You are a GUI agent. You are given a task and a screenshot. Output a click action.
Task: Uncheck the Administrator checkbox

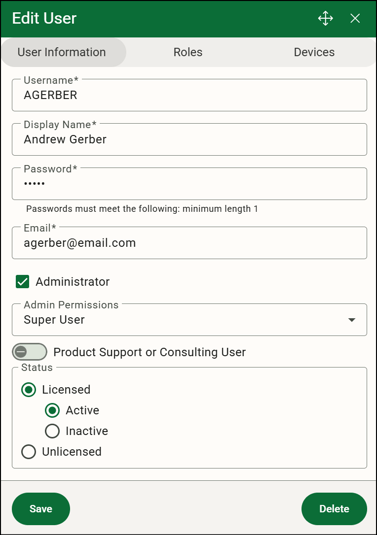[23, 282]
